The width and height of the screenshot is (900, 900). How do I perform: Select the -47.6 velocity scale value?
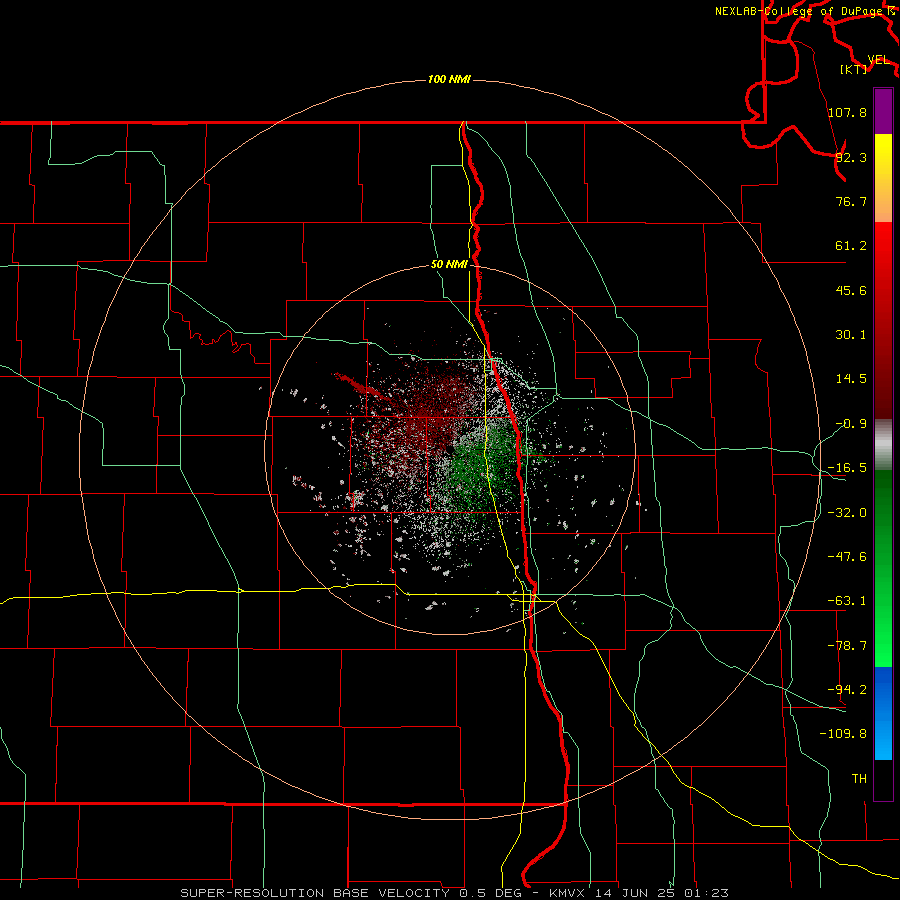tap(847, 557)
